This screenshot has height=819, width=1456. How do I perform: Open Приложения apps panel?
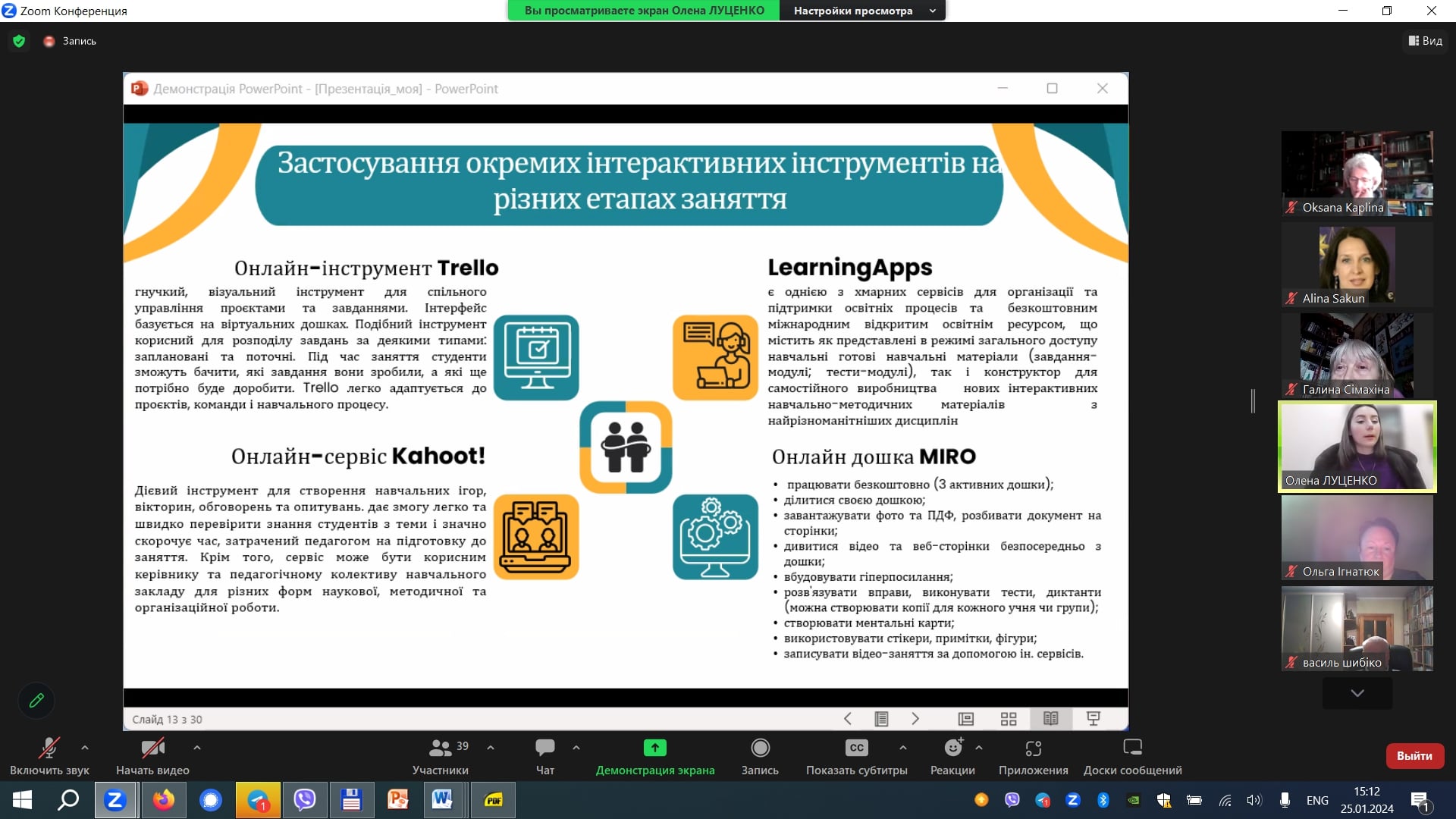coord(1034,756)
